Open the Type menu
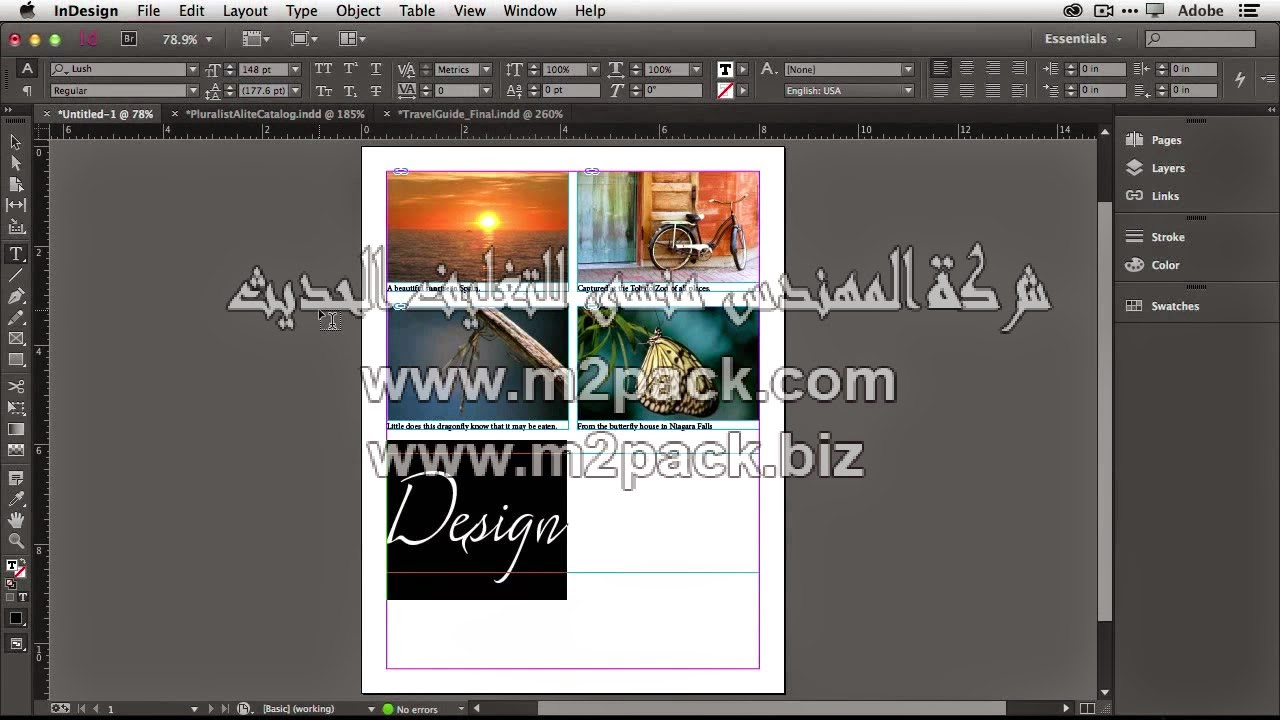1280x720 pixels. tap(301, 11)
